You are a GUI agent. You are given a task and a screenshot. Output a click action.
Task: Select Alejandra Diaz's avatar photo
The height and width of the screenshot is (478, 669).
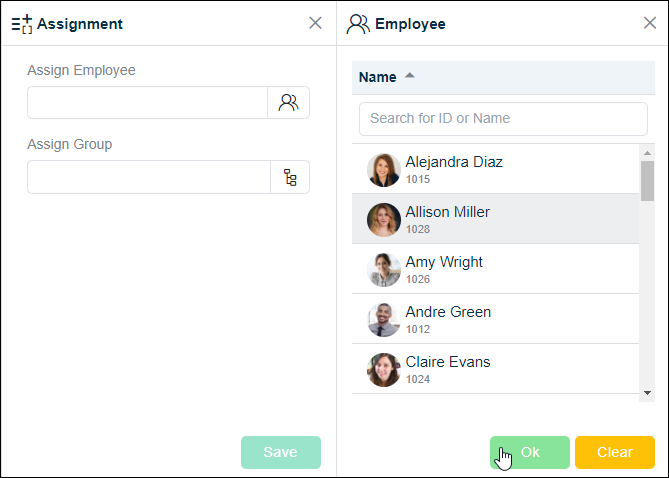click(x=384, y=170)
